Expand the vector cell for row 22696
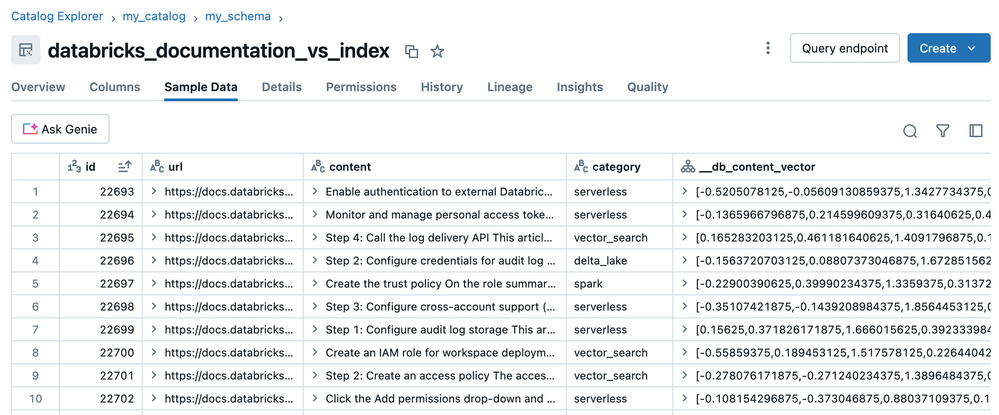Image resolution: width=999 pixels, height=415 pixels. pos(685,260)
